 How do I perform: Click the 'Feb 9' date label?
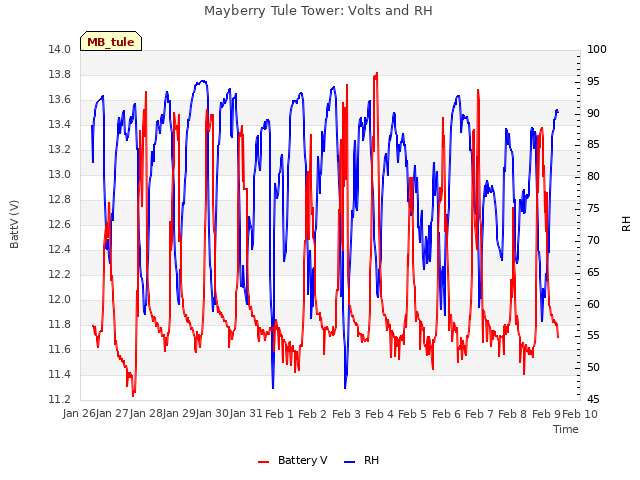[x=547, y=414]
